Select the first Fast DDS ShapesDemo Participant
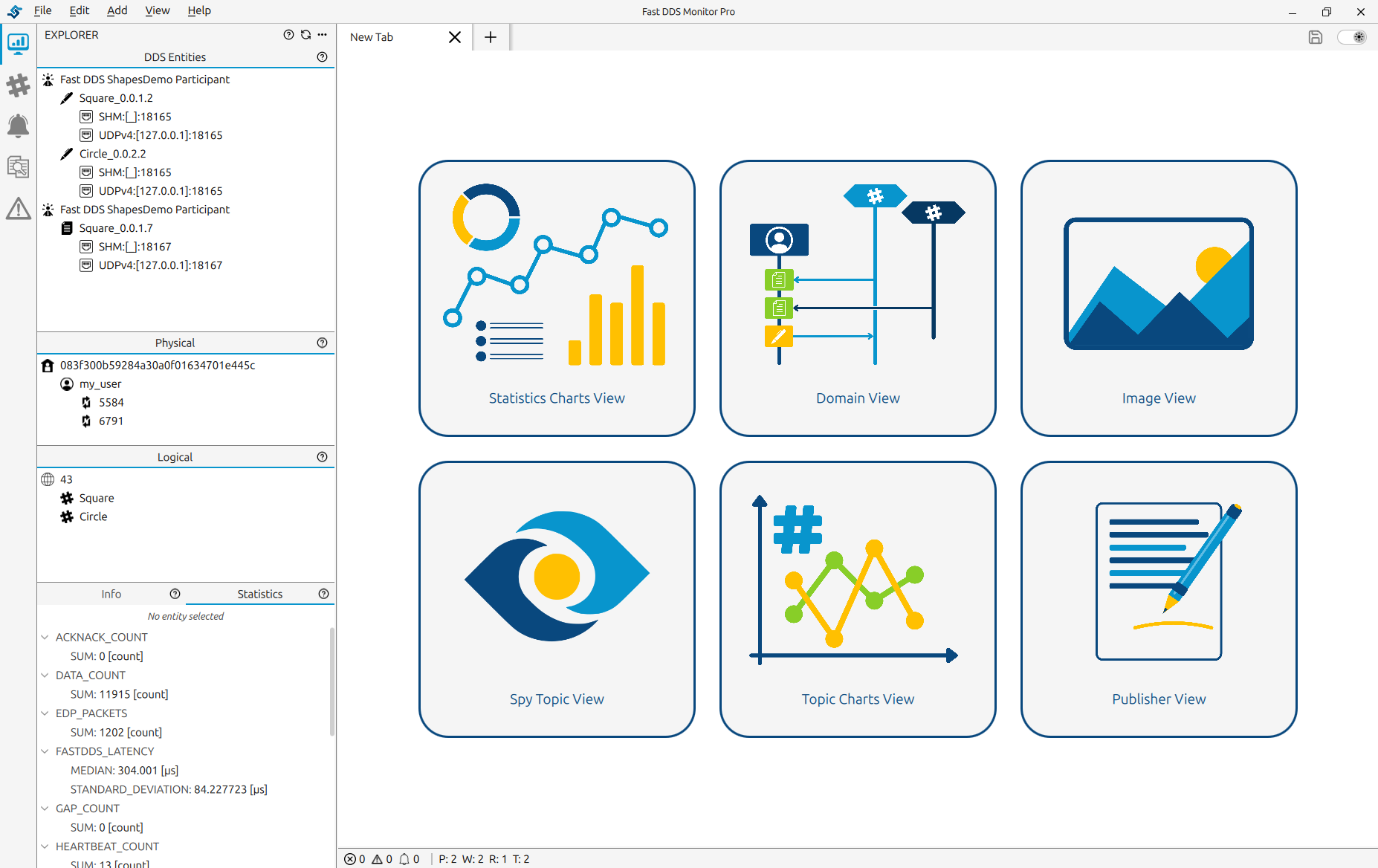1378x868 pixels. pyautogui.click(x=145, y=80)
